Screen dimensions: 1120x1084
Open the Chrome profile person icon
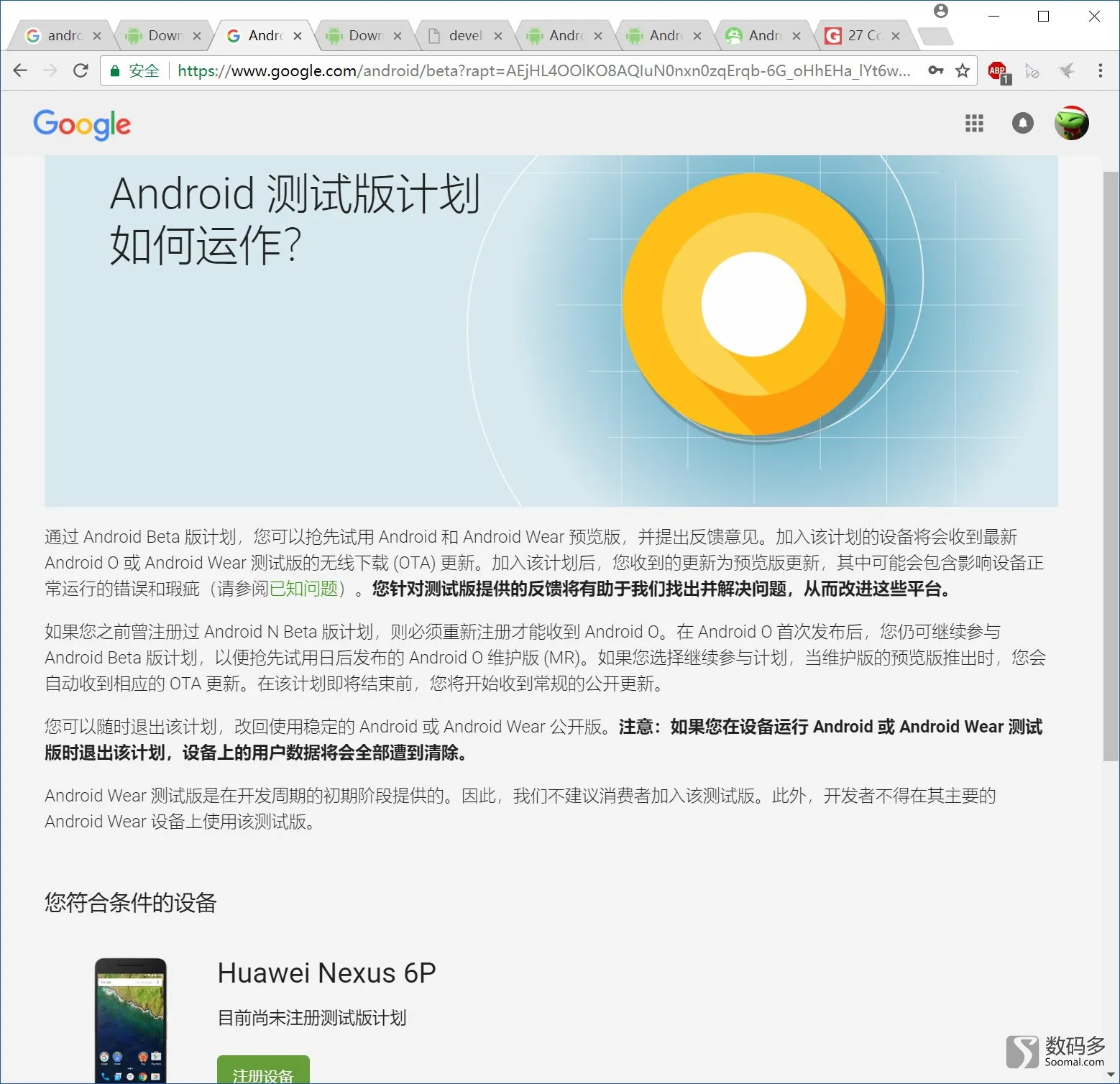click(940, 11)
